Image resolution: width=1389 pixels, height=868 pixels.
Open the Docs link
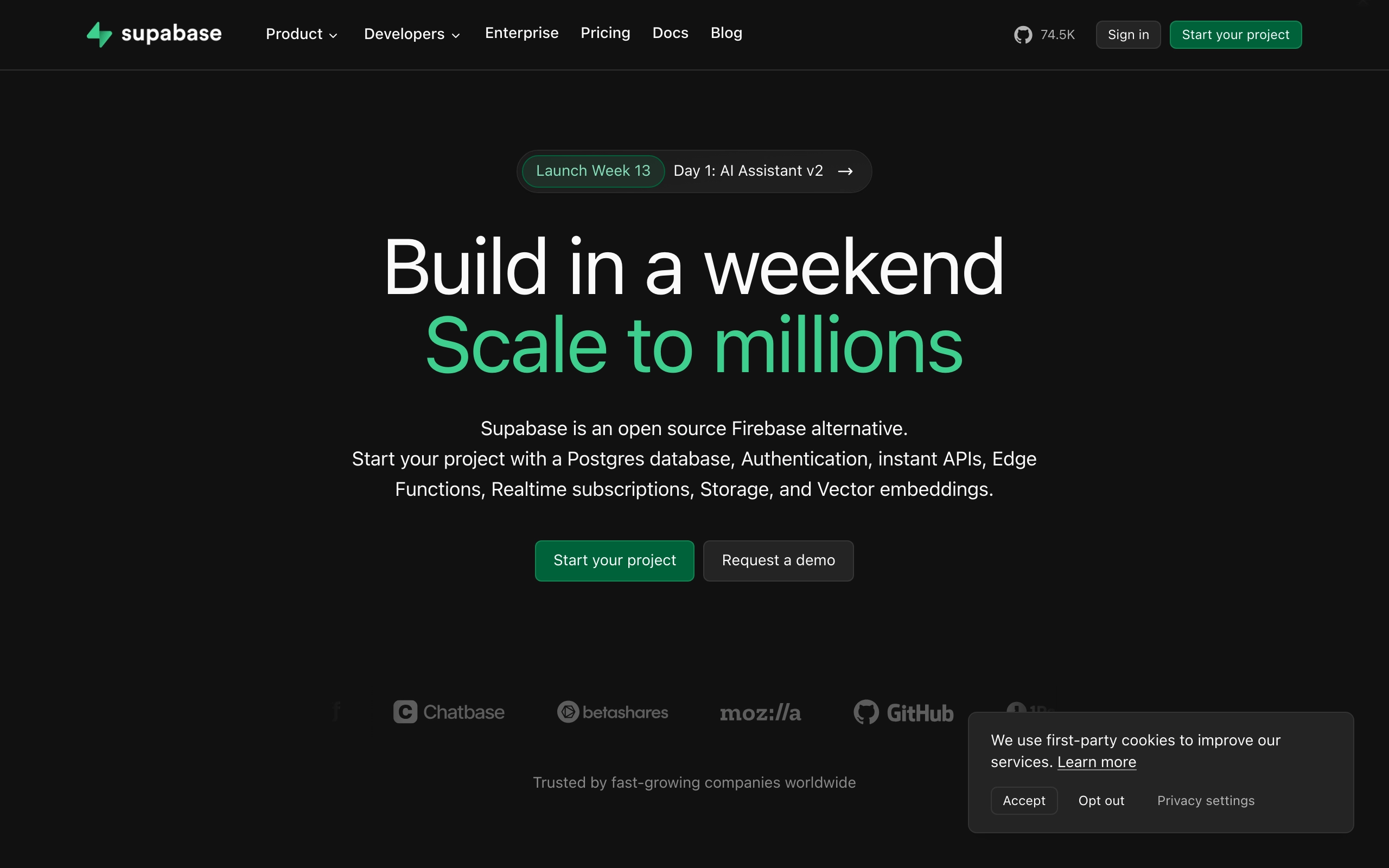pyautogui.click(x=670, y=33)
